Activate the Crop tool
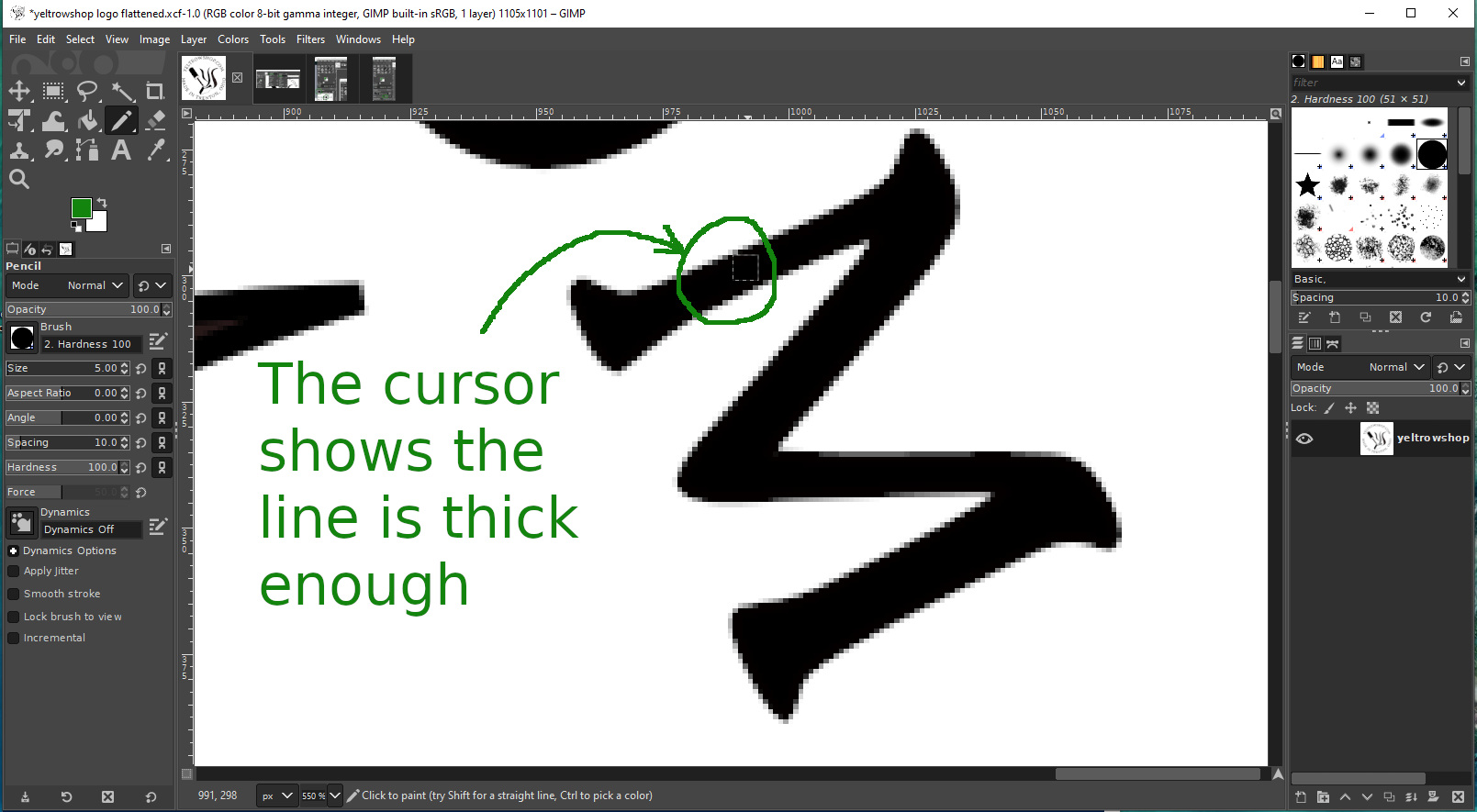Image resolution: width=1477 pixels, height=812 pixels. coord(155,91)
